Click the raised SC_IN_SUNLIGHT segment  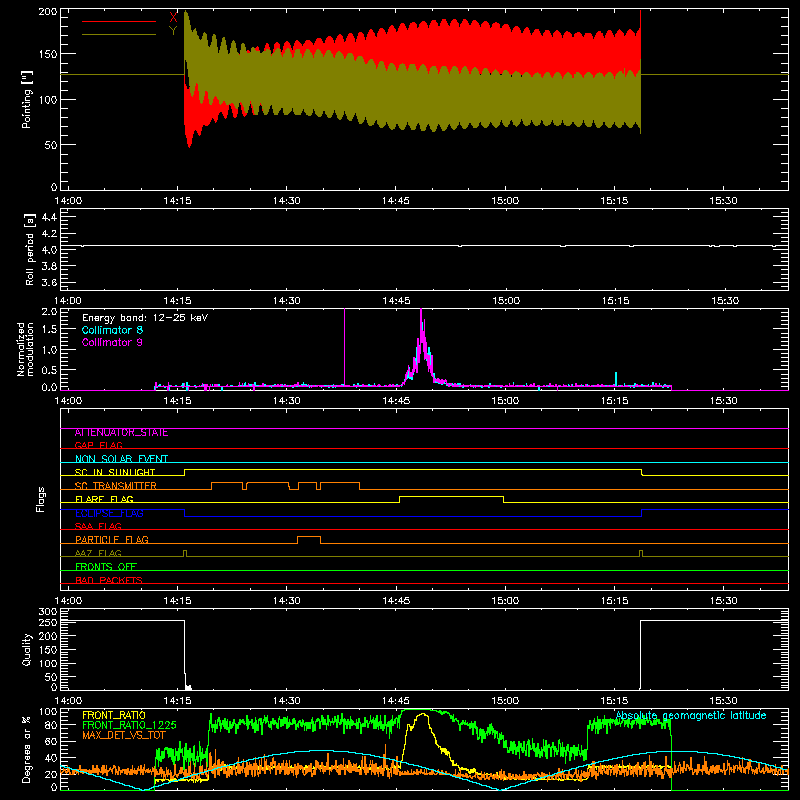[413, 469]
